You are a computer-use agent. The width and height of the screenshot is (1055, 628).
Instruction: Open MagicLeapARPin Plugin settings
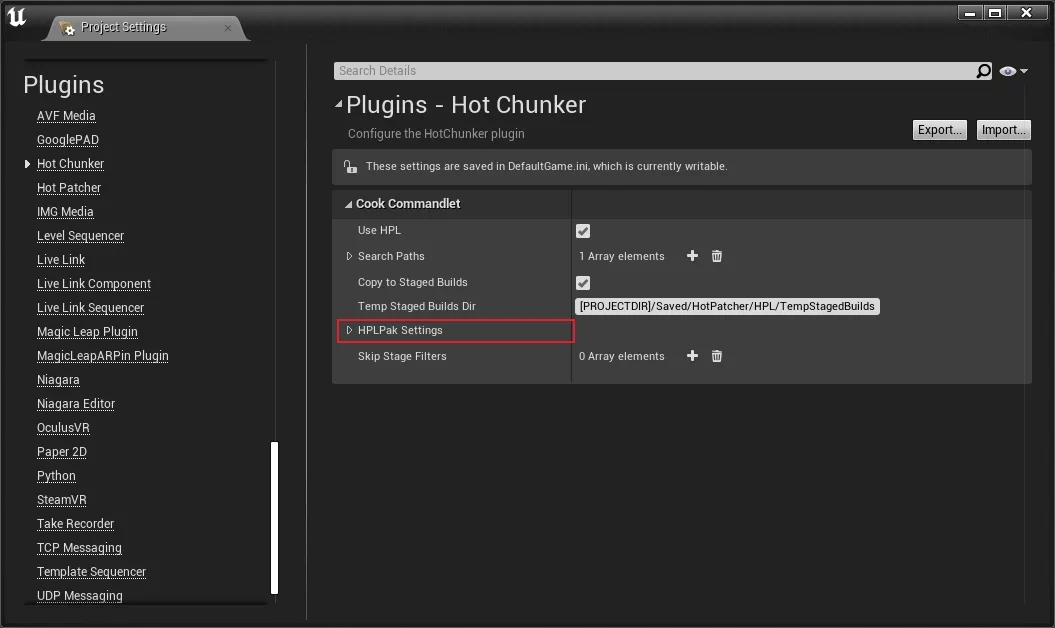coord(102,356)
